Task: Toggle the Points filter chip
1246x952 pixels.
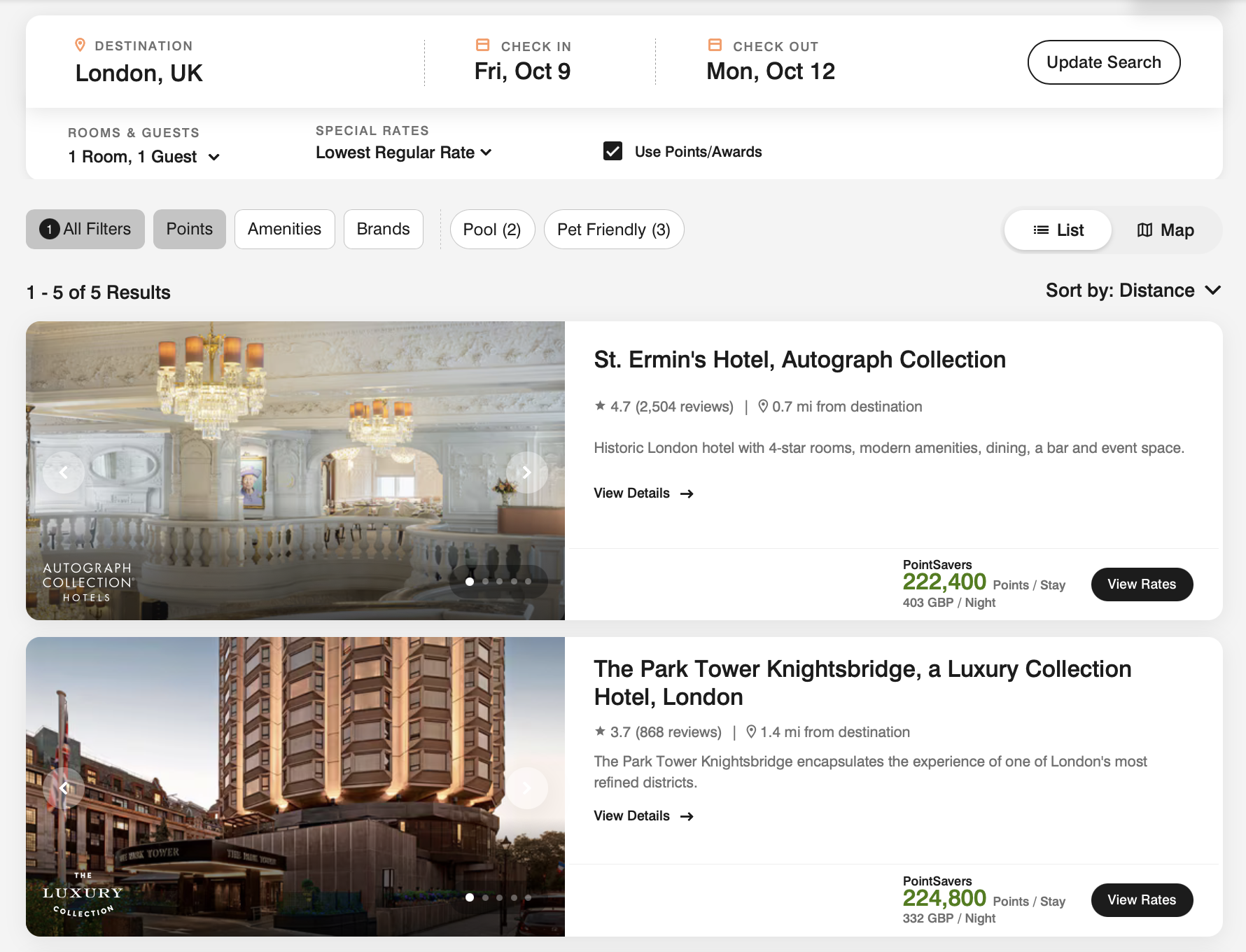Action: (x=190, y=229)
